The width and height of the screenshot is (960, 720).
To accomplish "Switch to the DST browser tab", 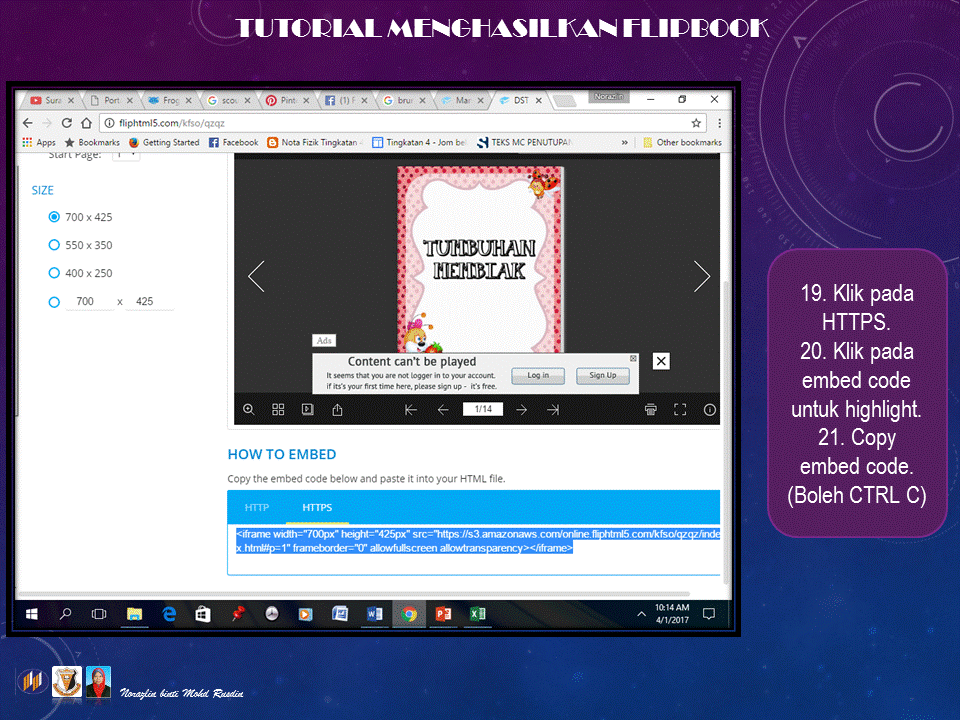I will point(521,100).
